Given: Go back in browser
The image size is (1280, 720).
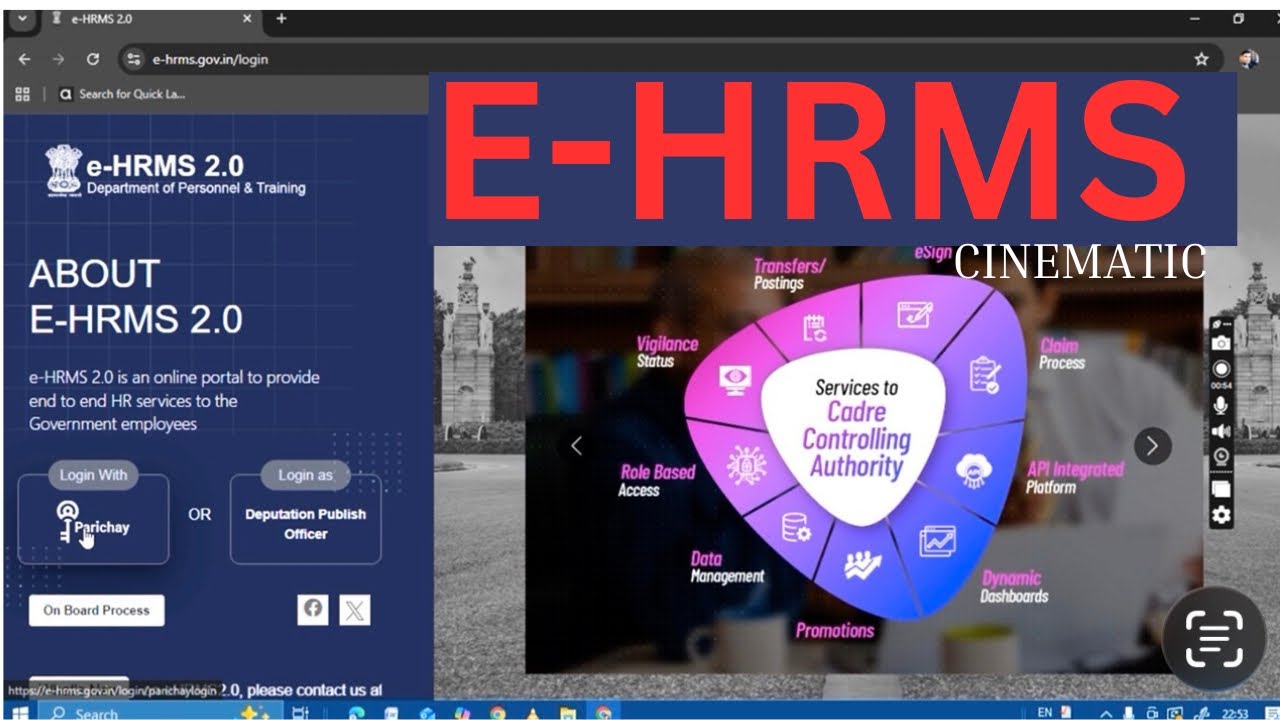Looking at the screenshot, I should coord(25,59).
